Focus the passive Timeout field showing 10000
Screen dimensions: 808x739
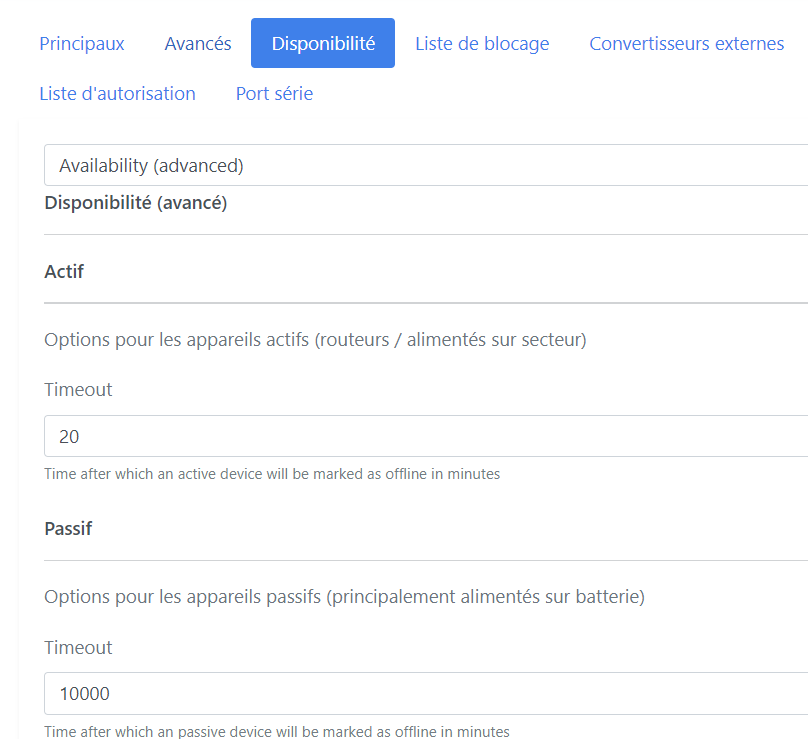(426, 693)
